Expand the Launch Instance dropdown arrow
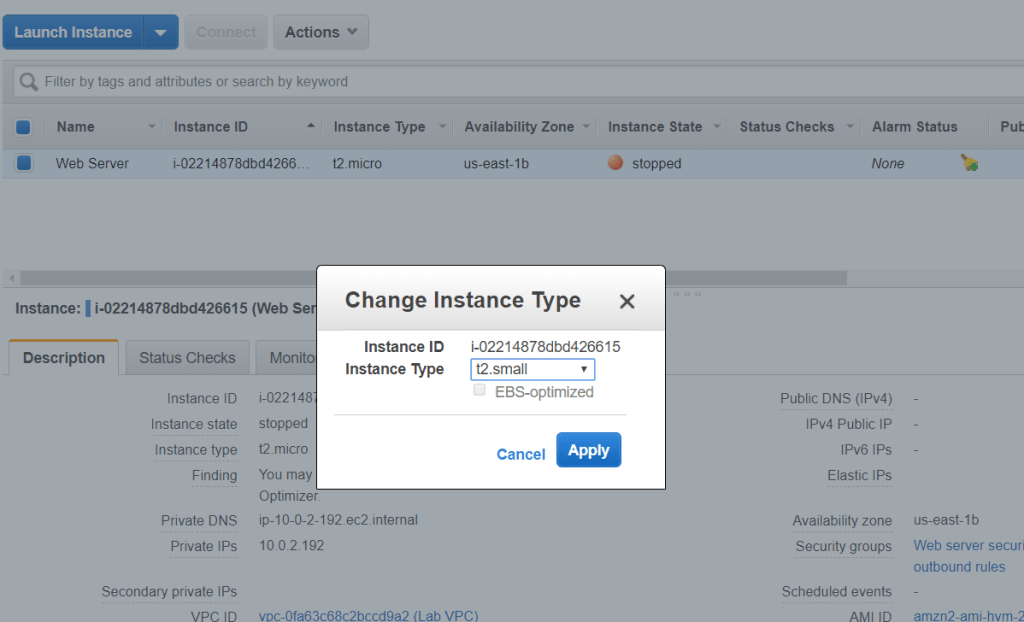This screenshot has width=1024, height=622. [x=160, y=32]
